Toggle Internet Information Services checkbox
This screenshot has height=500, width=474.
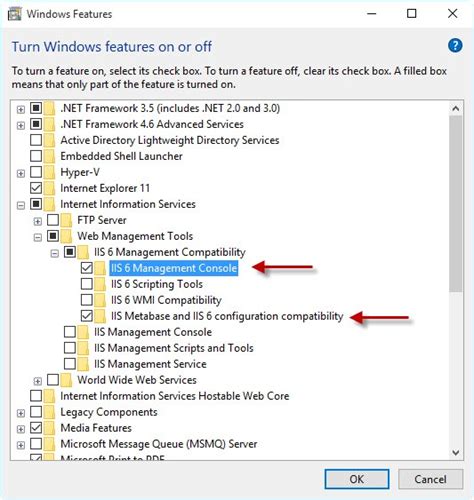pyautogui.click(x=36, y=204)
